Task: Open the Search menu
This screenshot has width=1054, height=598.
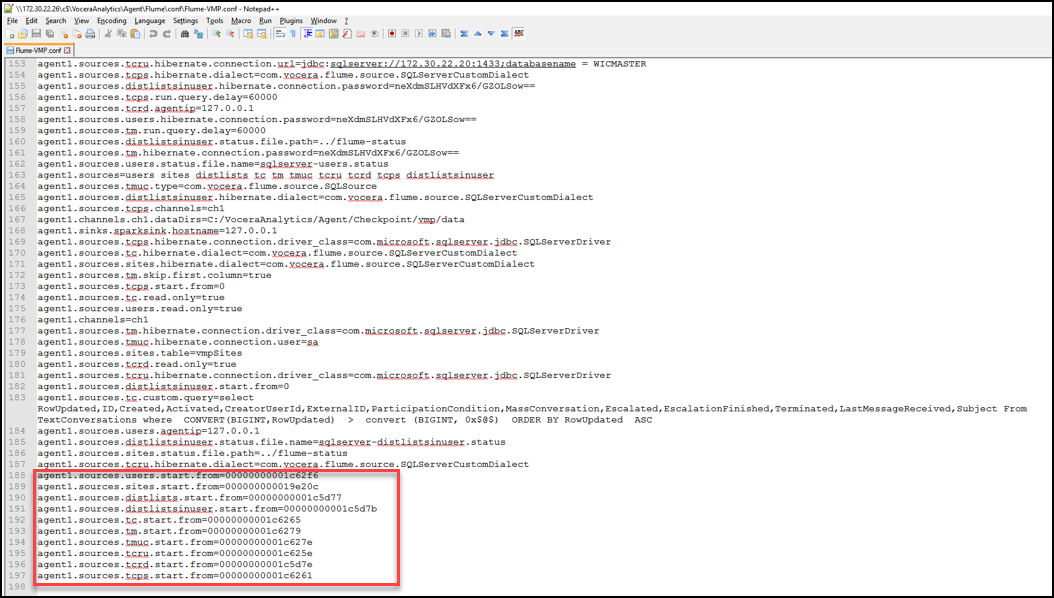Action: pos(56,21)
